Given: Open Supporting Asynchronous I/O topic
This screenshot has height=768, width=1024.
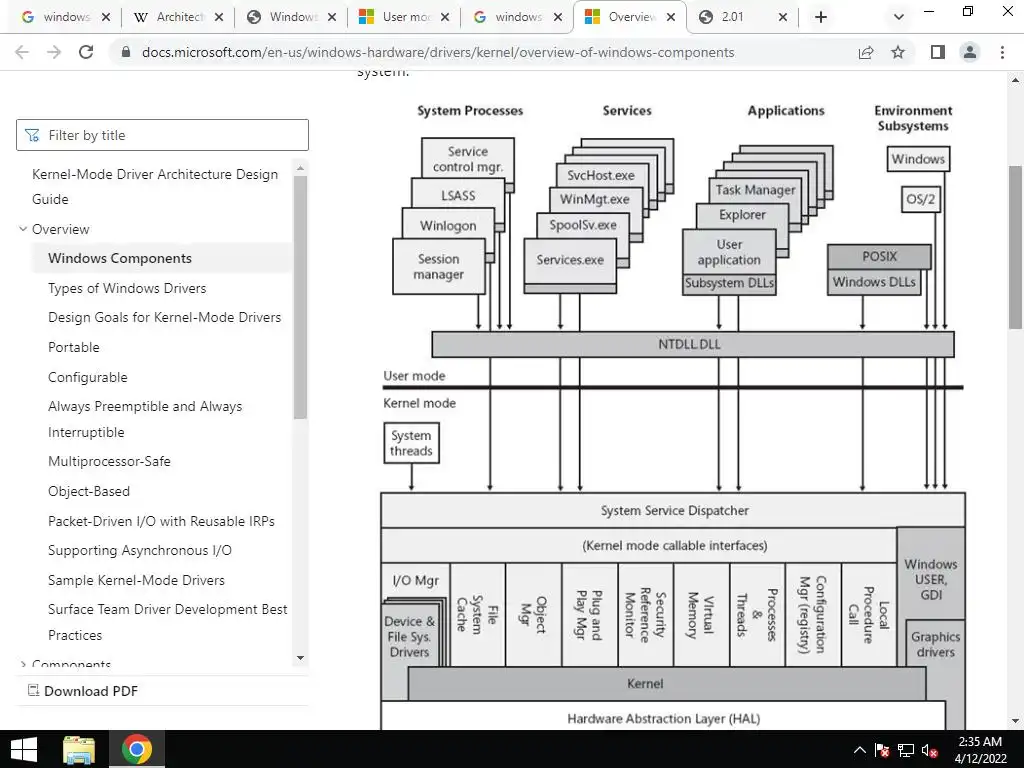Looking at the screenshot, I should click(140, 551).
